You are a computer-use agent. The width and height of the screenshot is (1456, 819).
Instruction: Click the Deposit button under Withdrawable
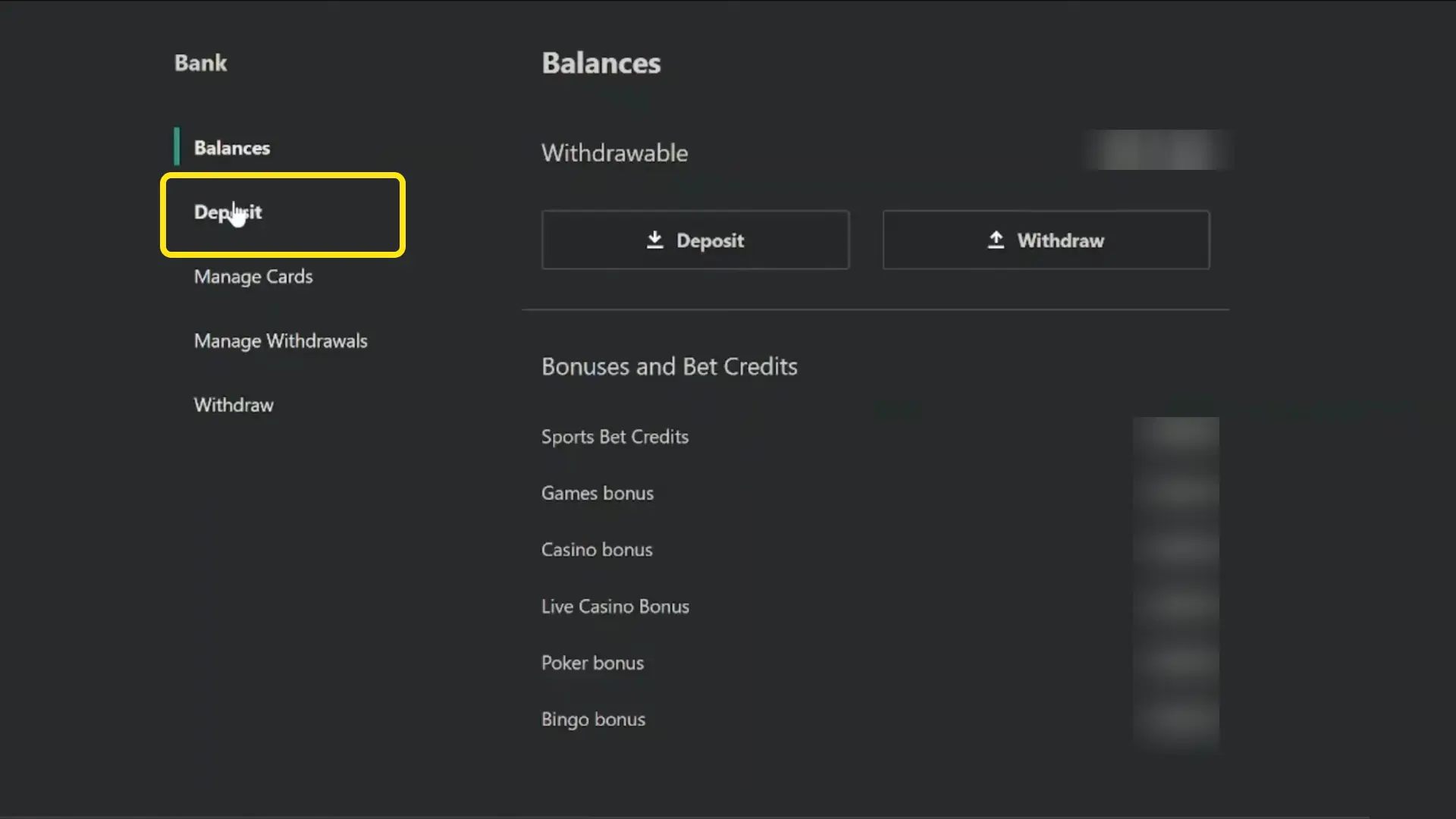(695, 240)
